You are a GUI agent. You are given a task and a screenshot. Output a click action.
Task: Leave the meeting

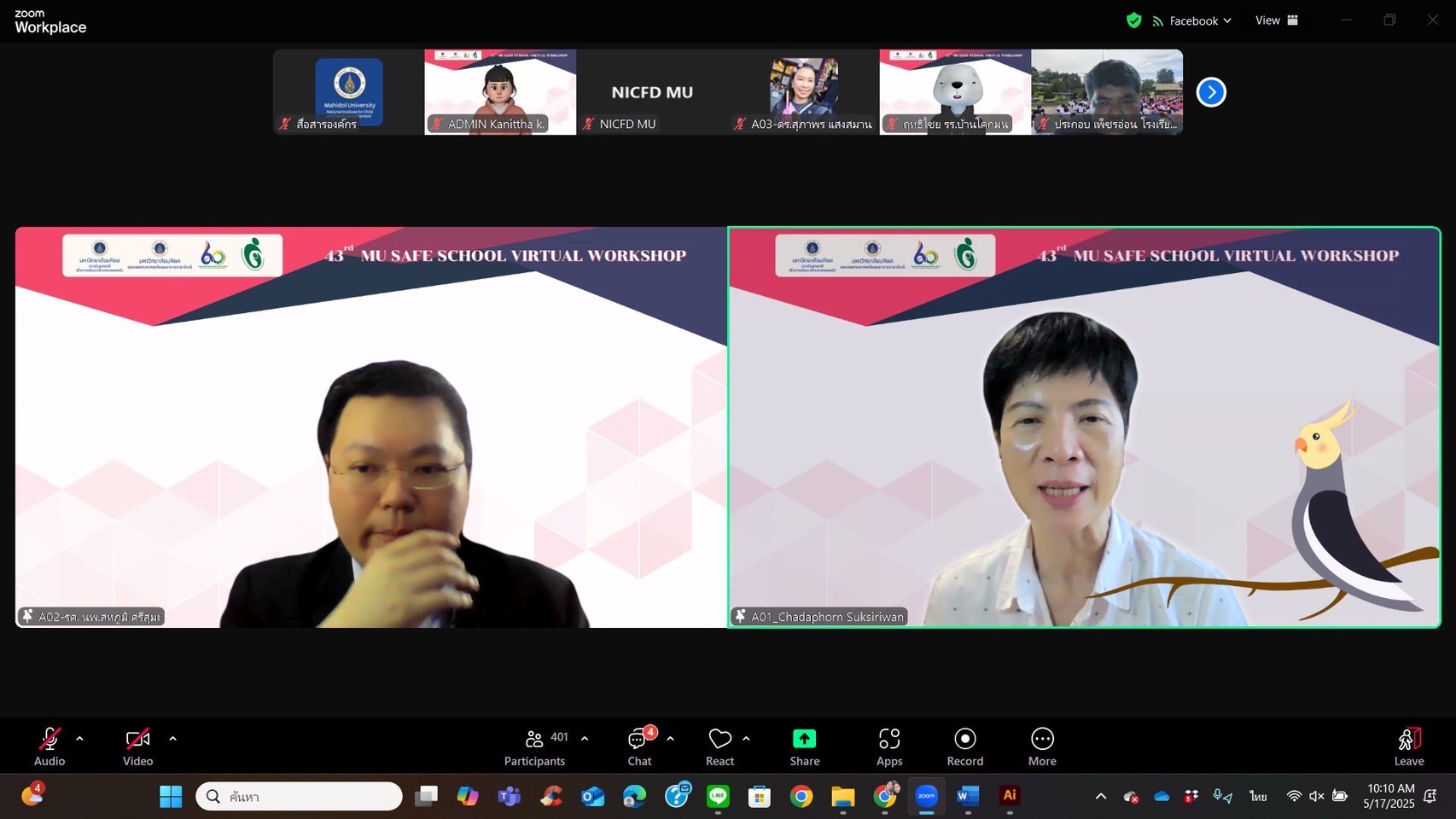(x=1408, y=746)
